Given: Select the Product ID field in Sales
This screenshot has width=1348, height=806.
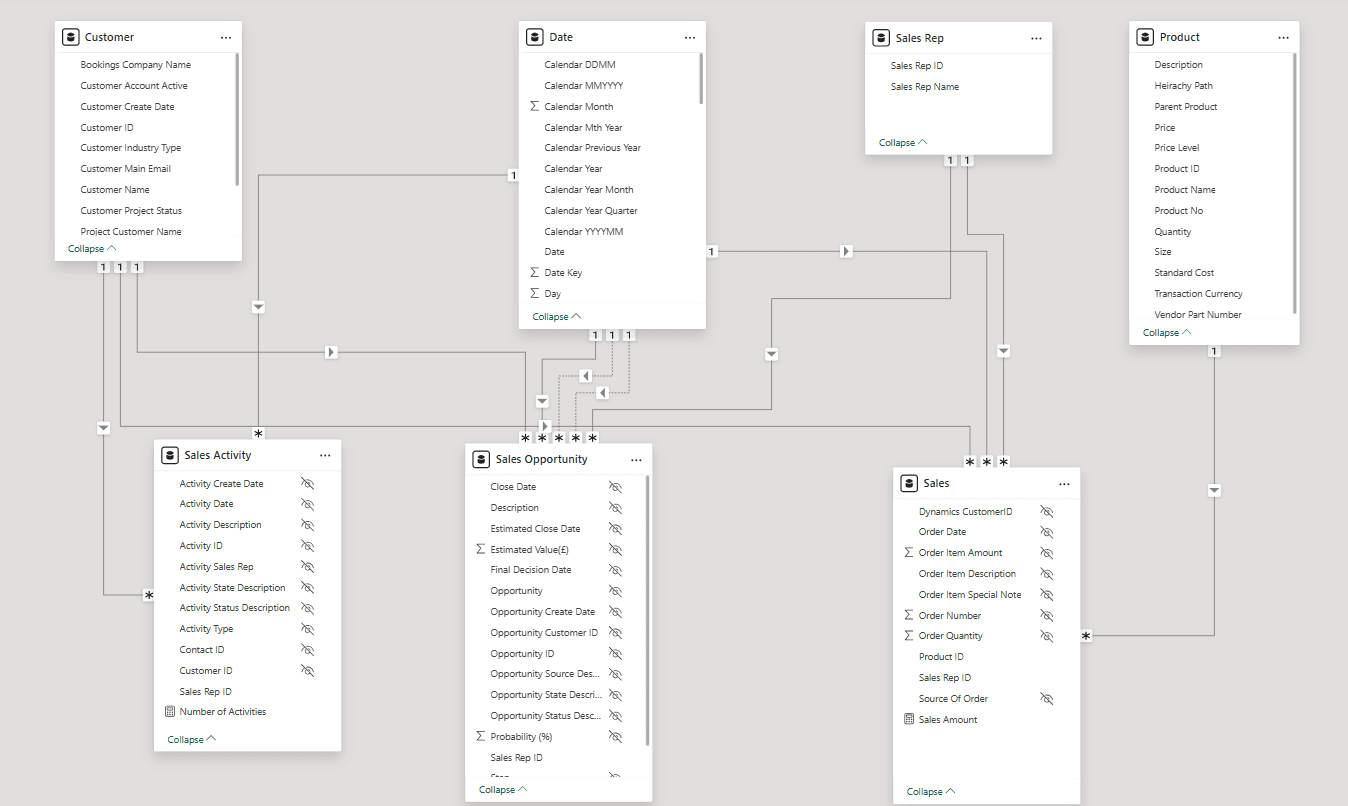Looking at the screenshot, I should pos(941,657).
